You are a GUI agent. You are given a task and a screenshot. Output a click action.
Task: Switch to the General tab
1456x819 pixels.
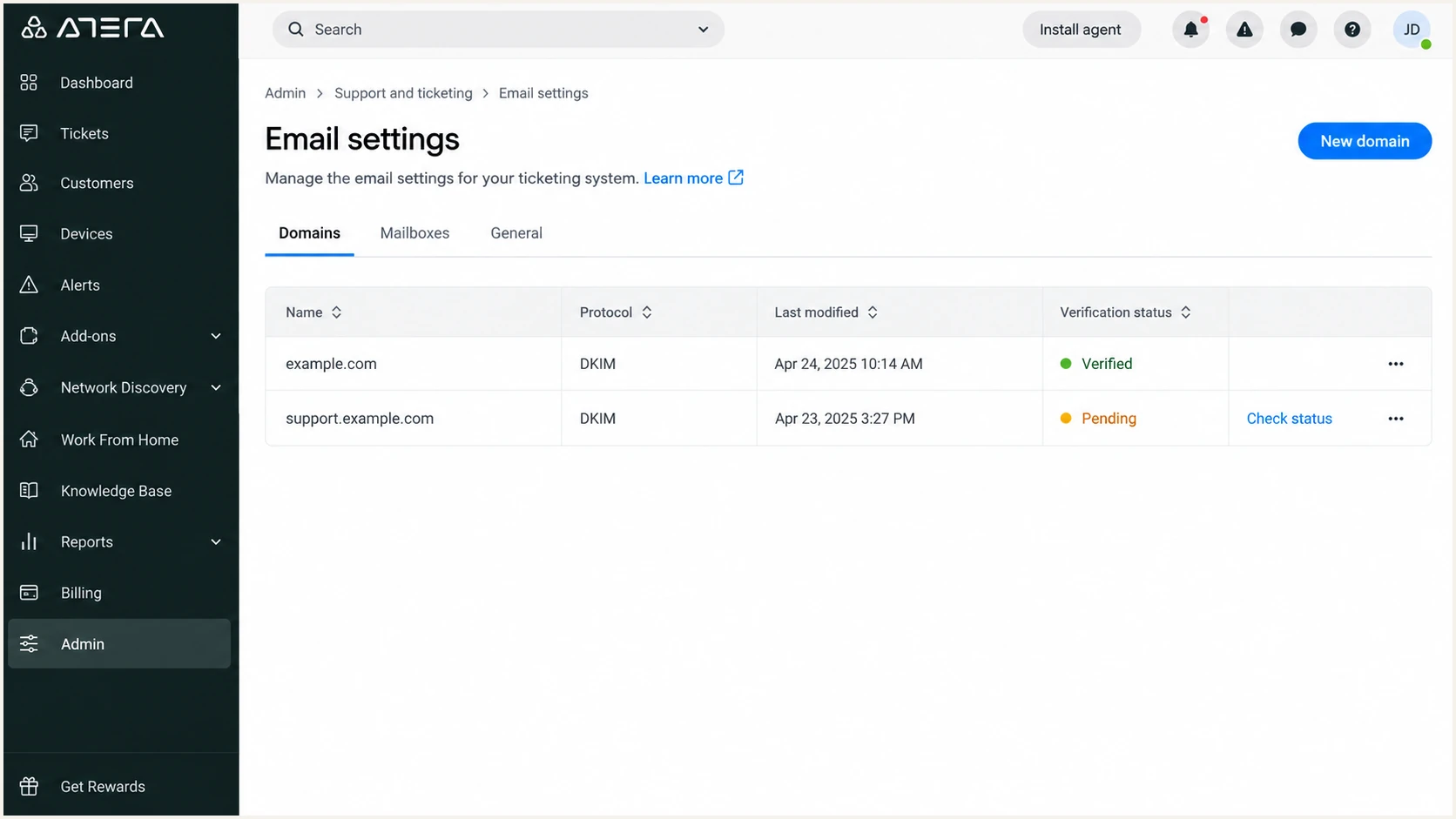point(516,233)
